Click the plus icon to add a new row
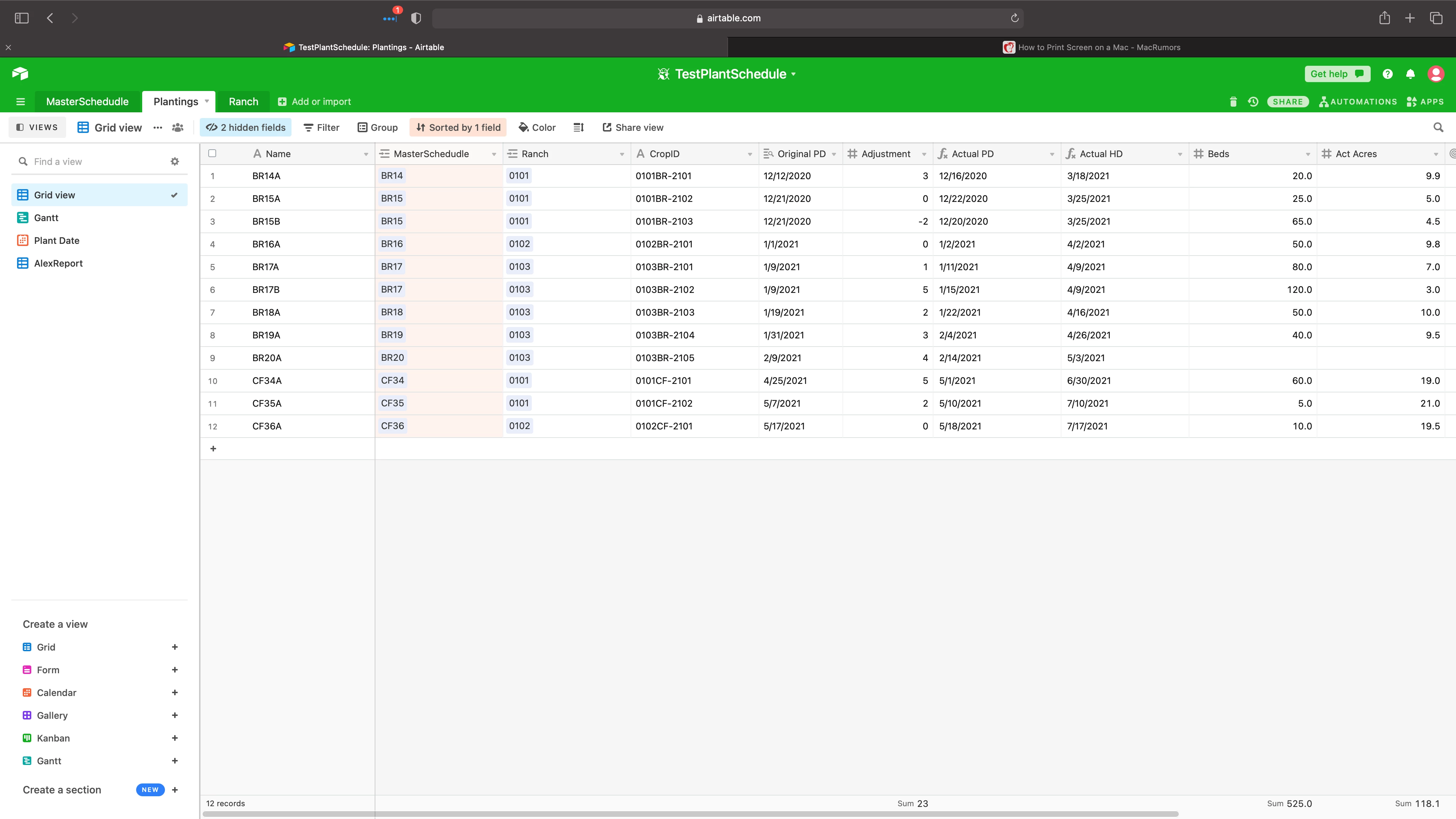The height and width of the screenshot is (819, 1456). 213,449
